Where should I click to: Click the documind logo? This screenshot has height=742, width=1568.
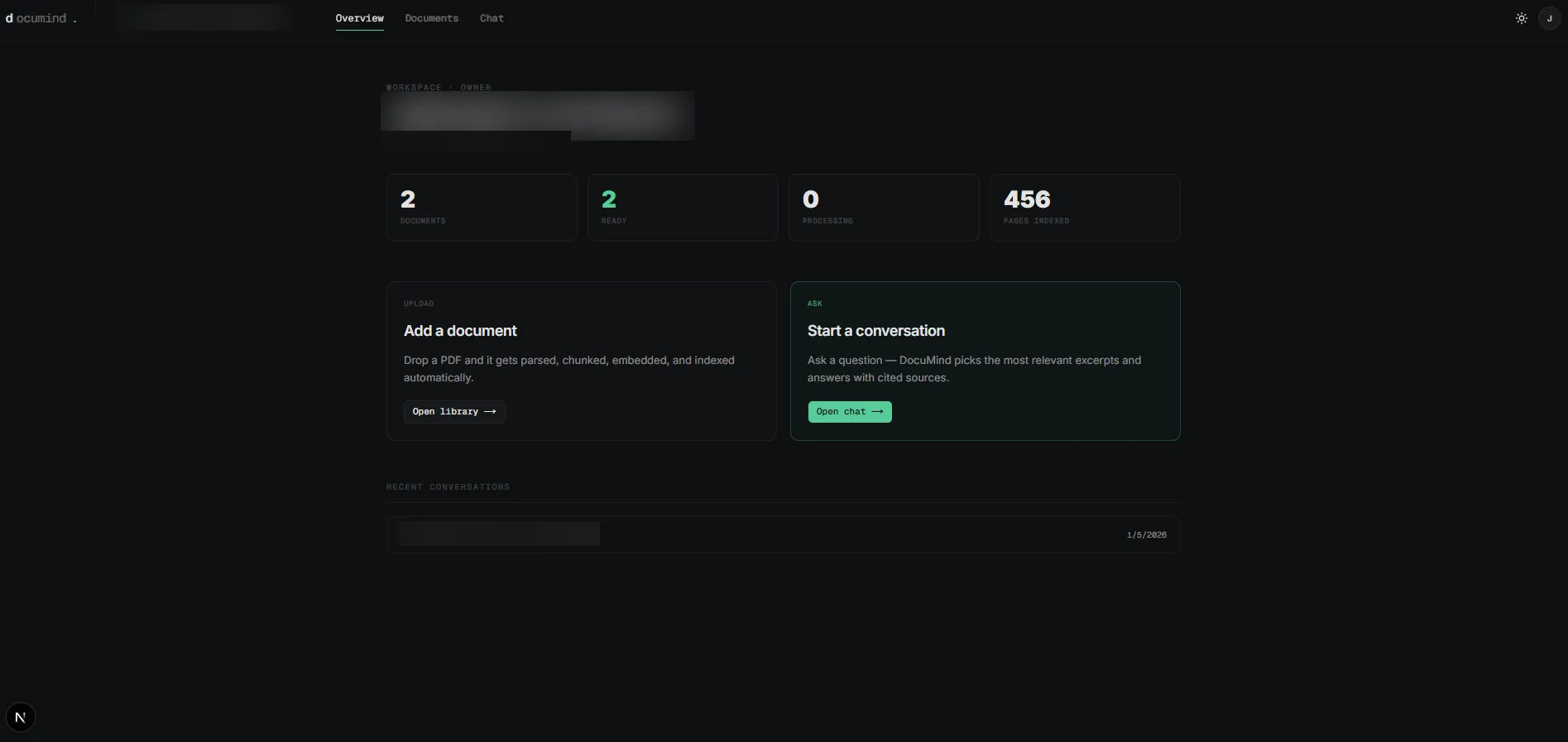pyautogui.click(x=41, y=18)
